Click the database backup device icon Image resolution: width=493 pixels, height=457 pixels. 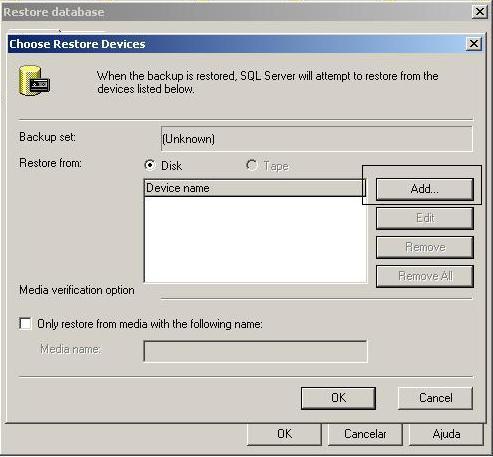coord(34,80)
